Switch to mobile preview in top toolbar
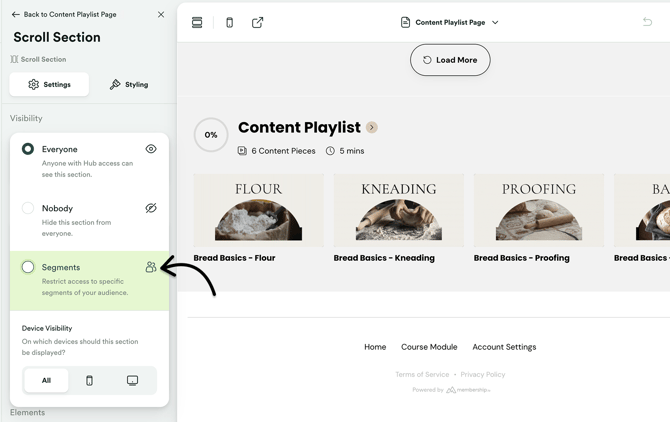 [229, 23]
